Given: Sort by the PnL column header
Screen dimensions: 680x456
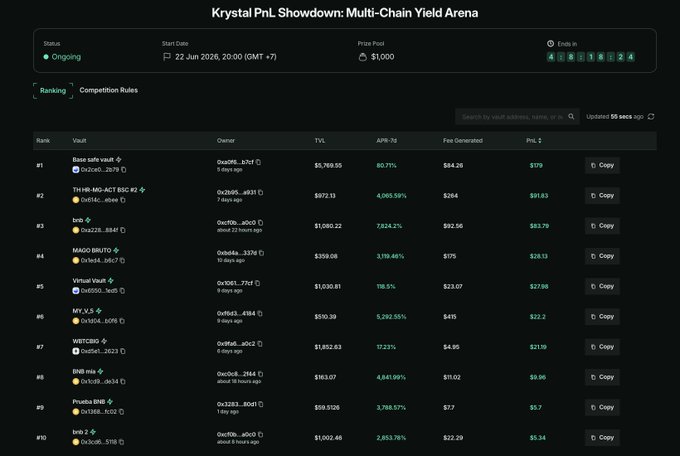Looking at the screenshot, I should pos(534,141).
